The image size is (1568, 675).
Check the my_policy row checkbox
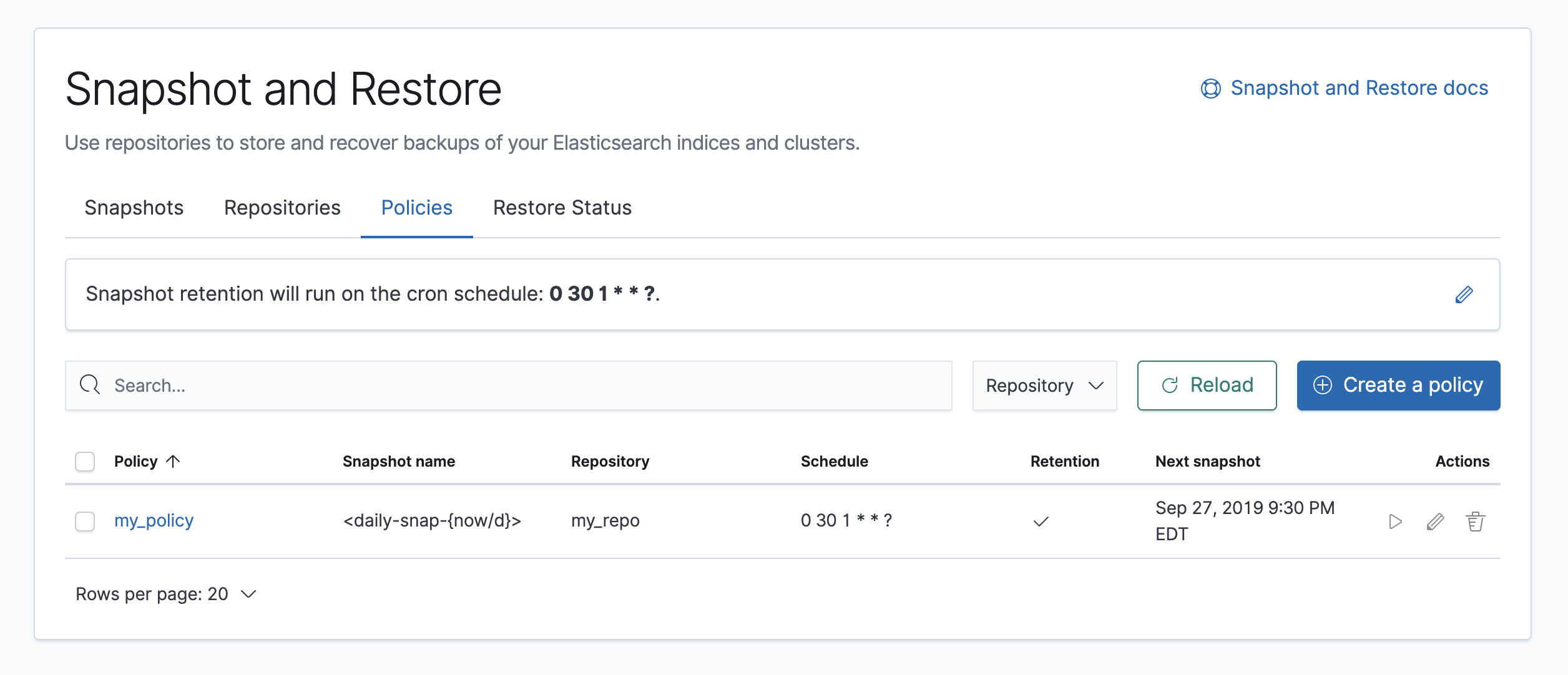click(x=85, y=521)
